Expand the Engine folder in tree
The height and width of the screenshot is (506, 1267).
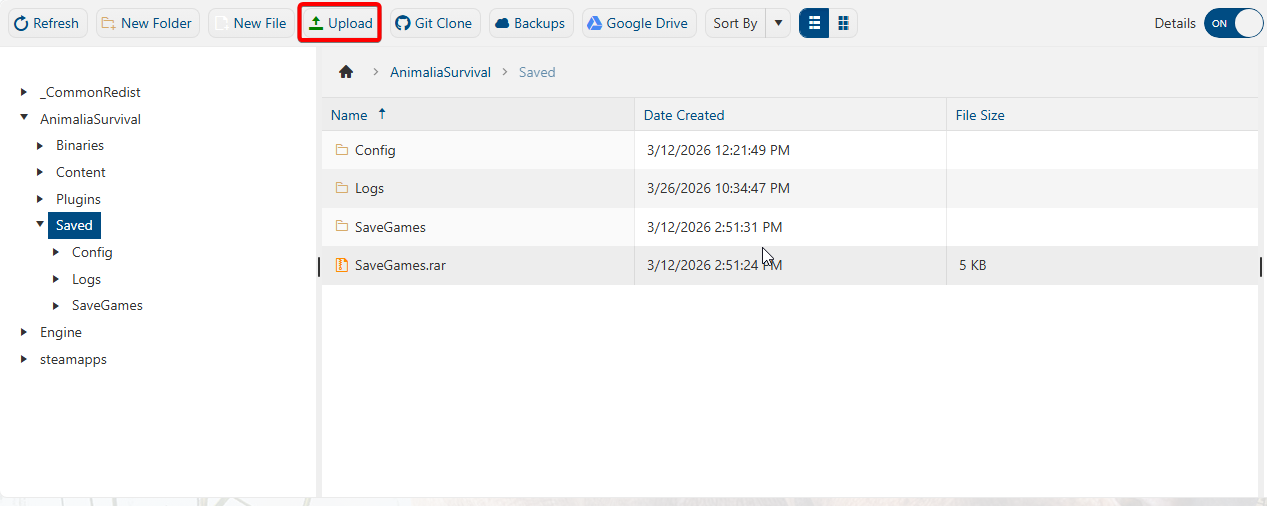coord(24,332)
